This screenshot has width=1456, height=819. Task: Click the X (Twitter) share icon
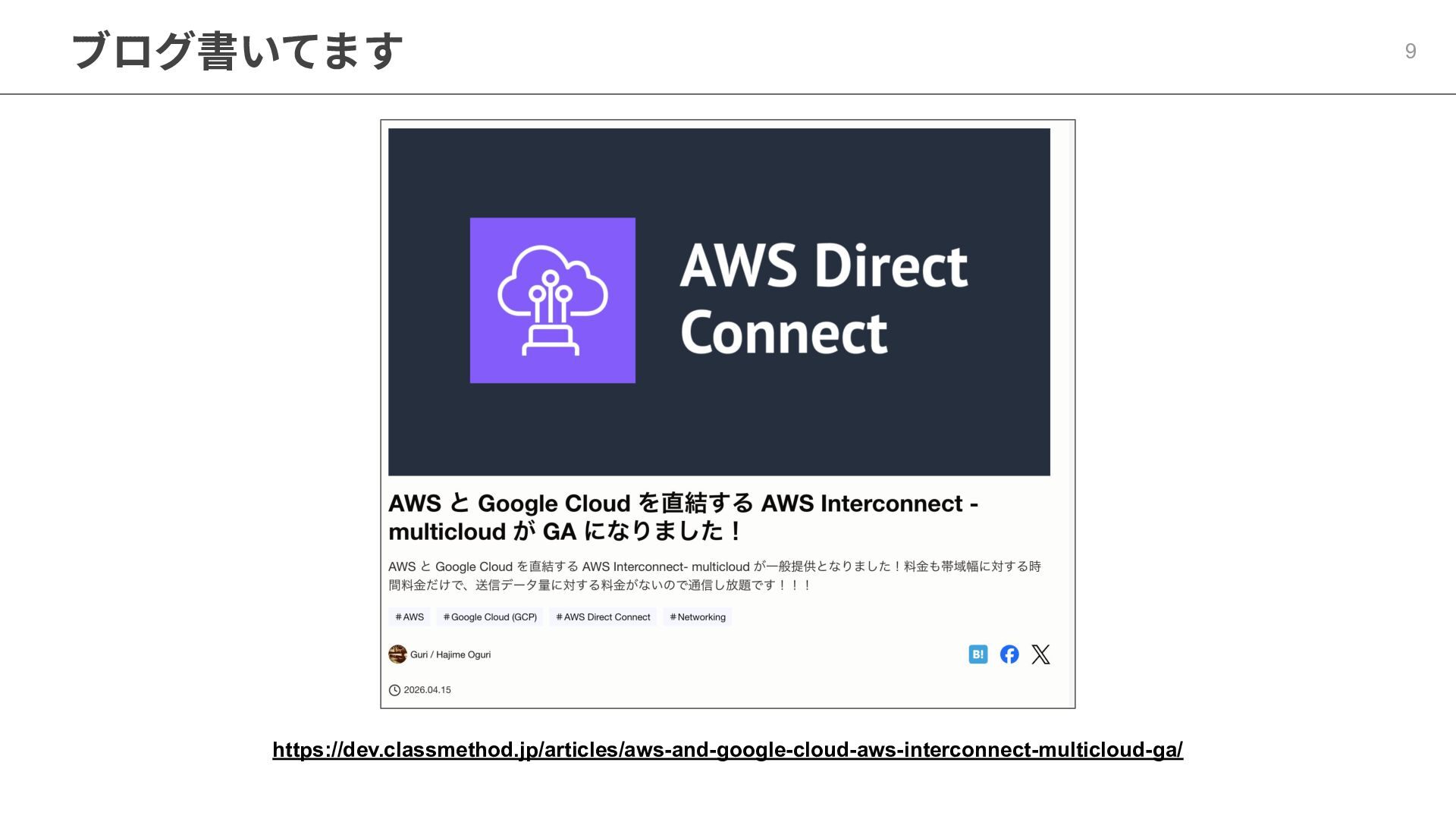pos(1040,654)
